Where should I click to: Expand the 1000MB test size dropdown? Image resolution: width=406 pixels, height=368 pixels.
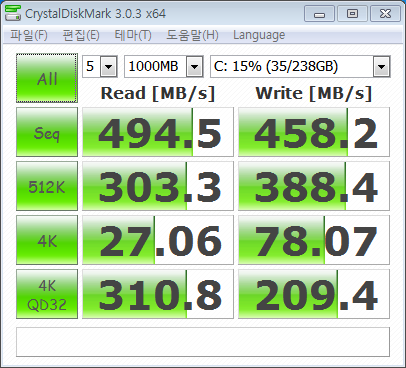195,67
